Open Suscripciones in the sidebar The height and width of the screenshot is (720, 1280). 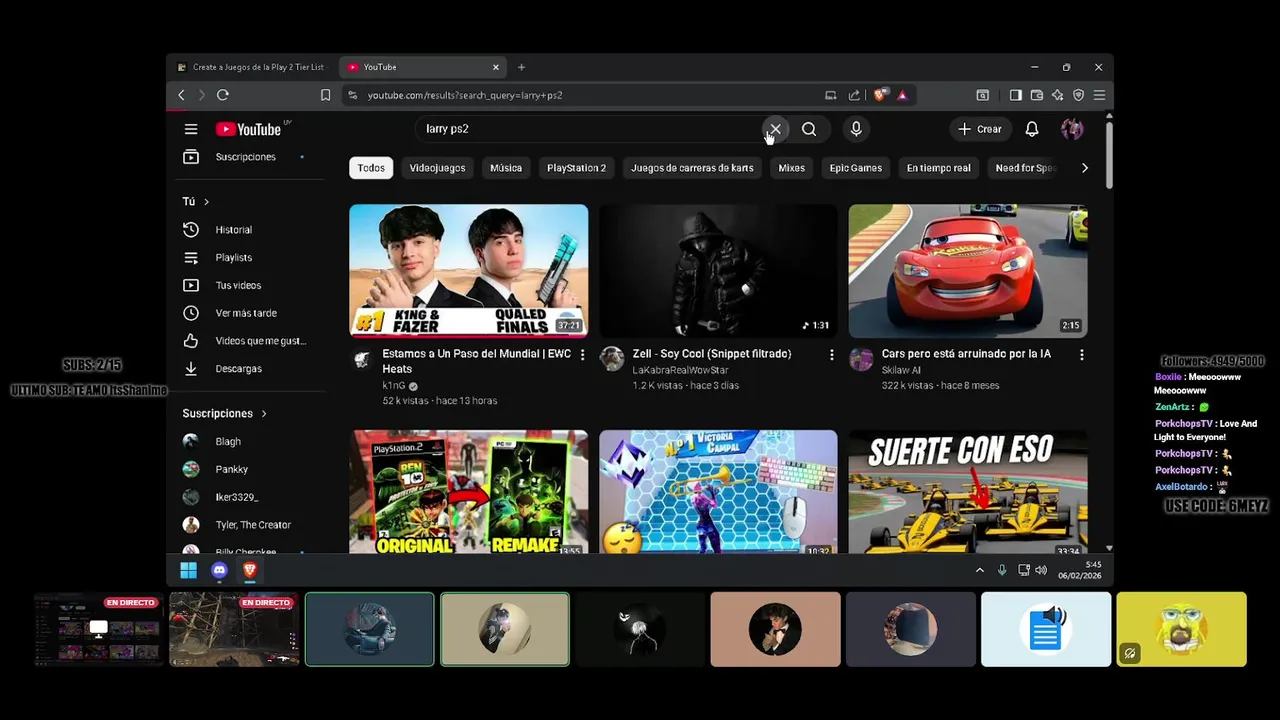(245, 157)
